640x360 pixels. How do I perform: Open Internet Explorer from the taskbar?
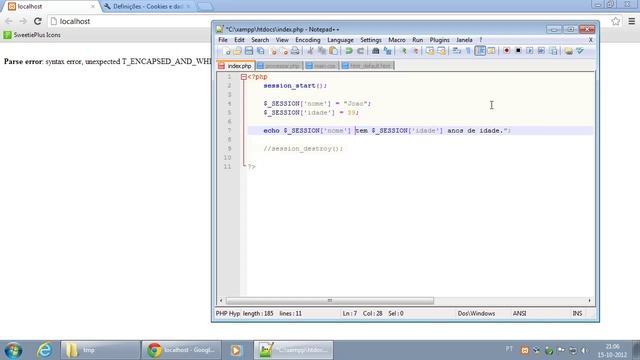pyautogui.click(x=44, y=350)
